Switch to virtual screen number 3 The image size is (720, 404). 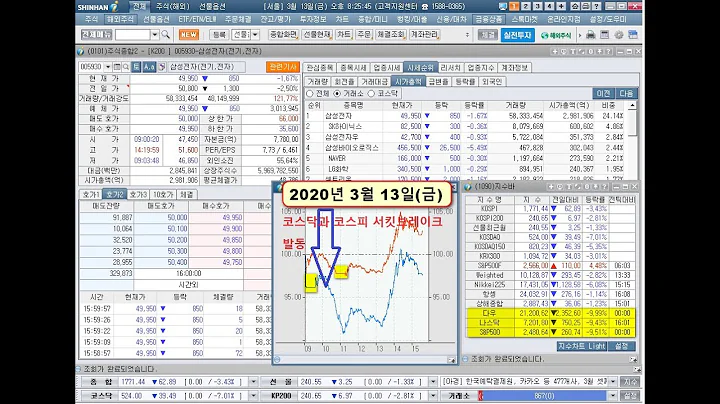click(x=538, y=6)
